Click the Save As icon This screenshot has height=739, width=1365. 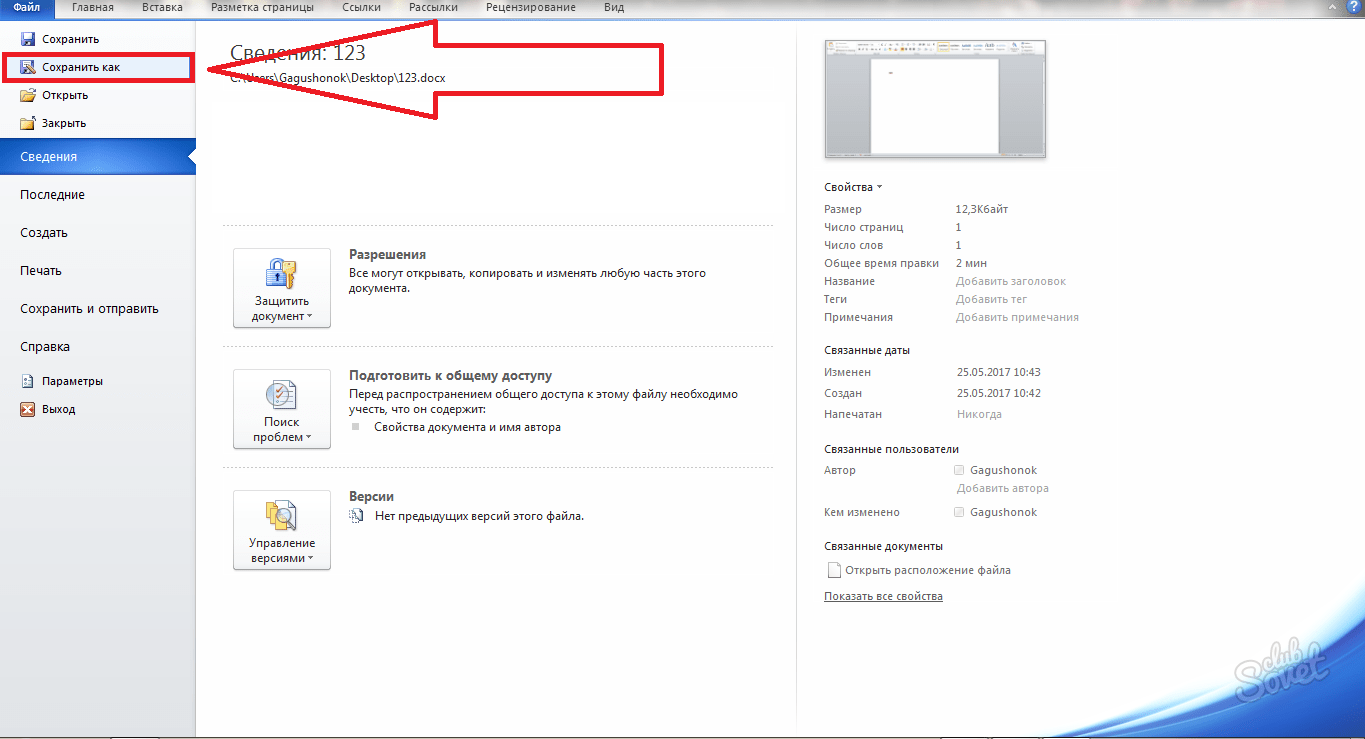(x=28, y=67)
